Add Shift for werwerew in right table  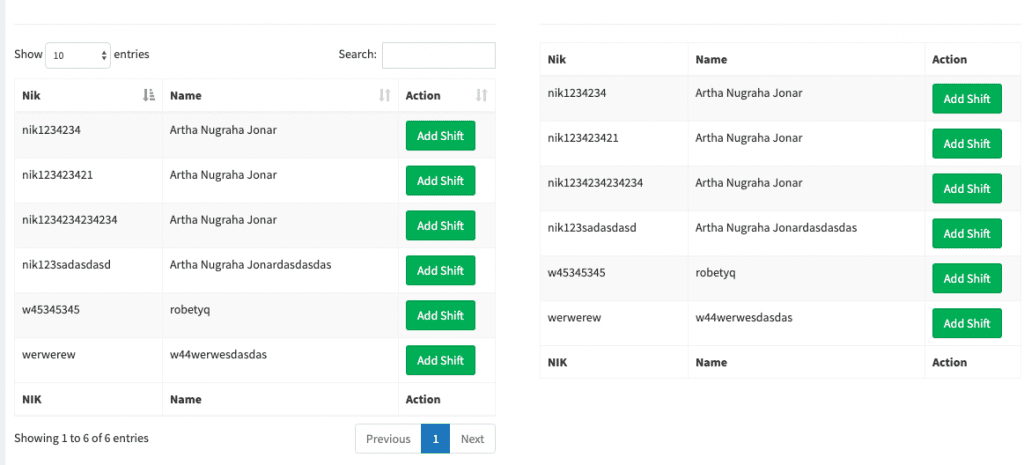point(966,324)
